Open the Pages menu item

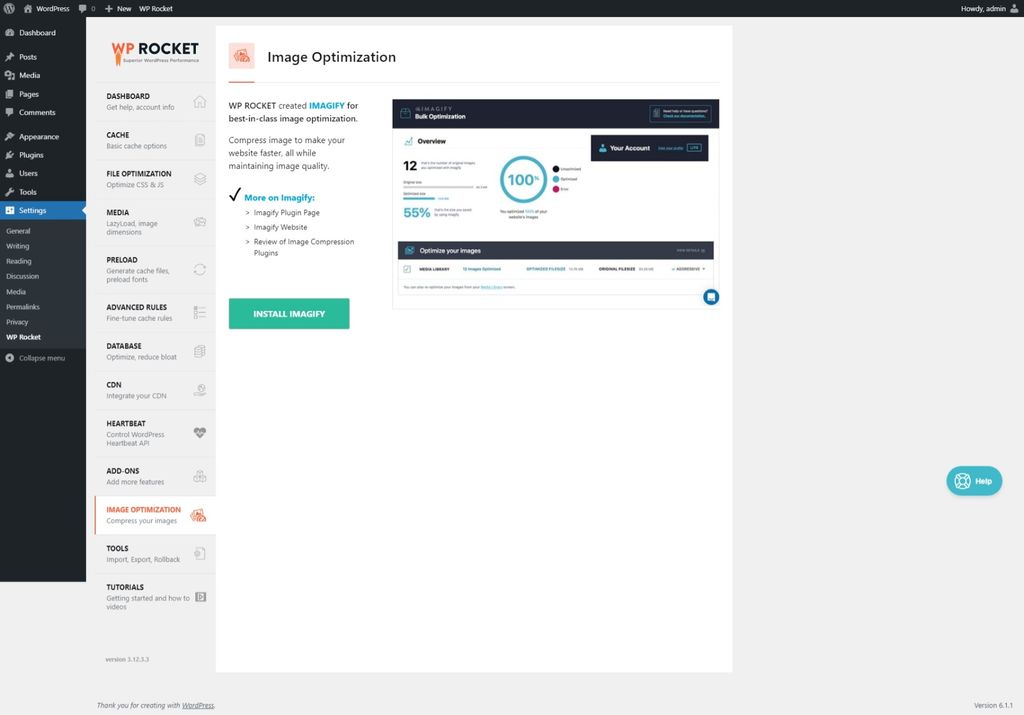tap(42, 94)
